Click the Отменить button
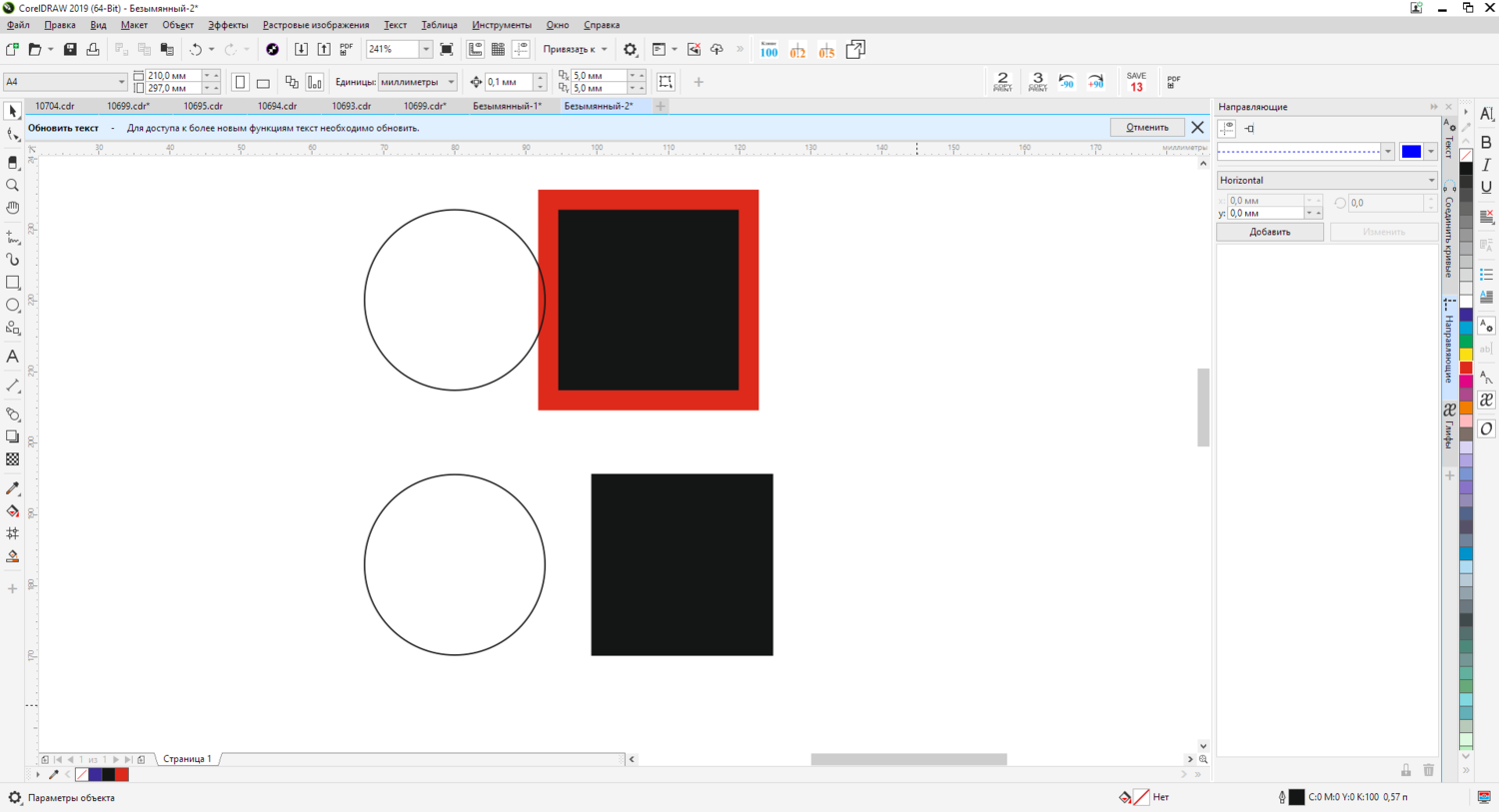 click(x=1147, y=127)
